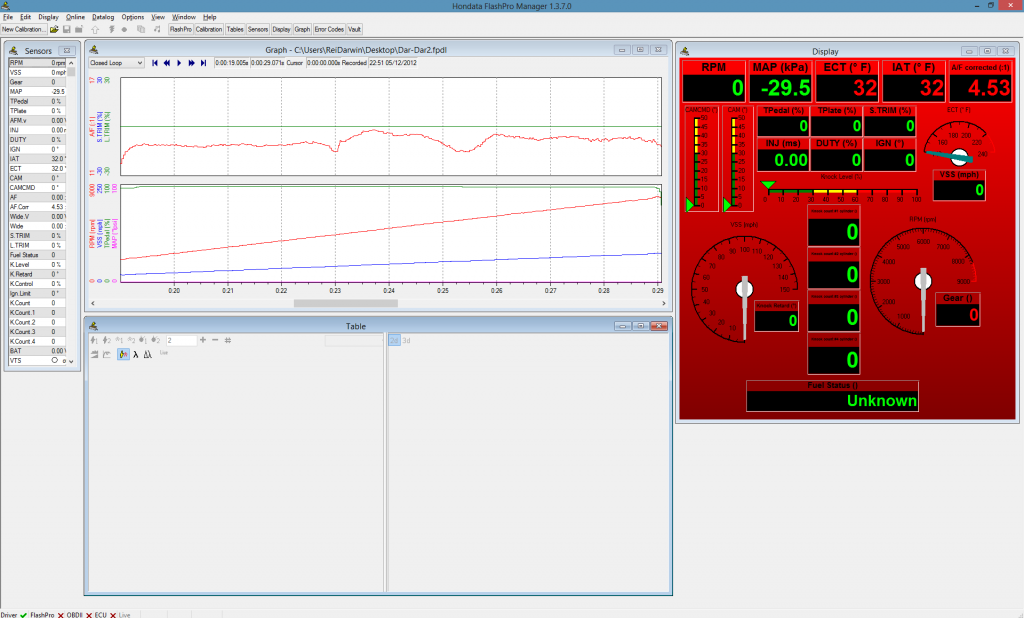Select the Fuel Status row in Sensors list

(x=37, y=255)
